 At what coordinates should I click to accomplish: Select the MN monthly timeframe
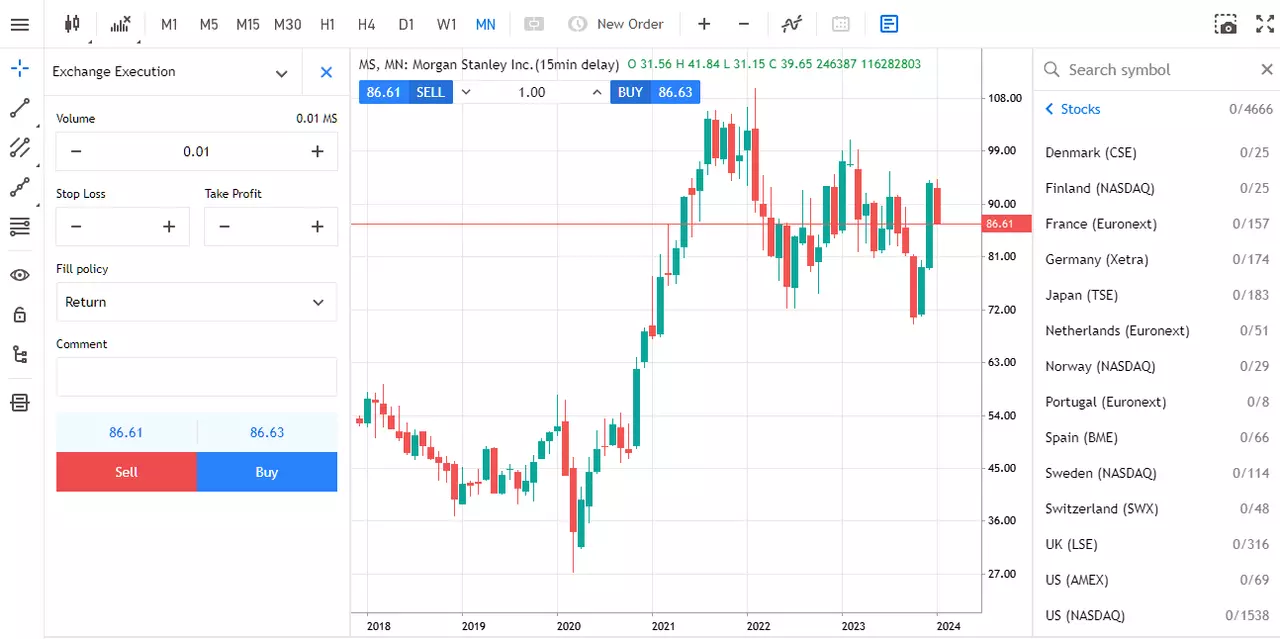(x=486, y=24)
